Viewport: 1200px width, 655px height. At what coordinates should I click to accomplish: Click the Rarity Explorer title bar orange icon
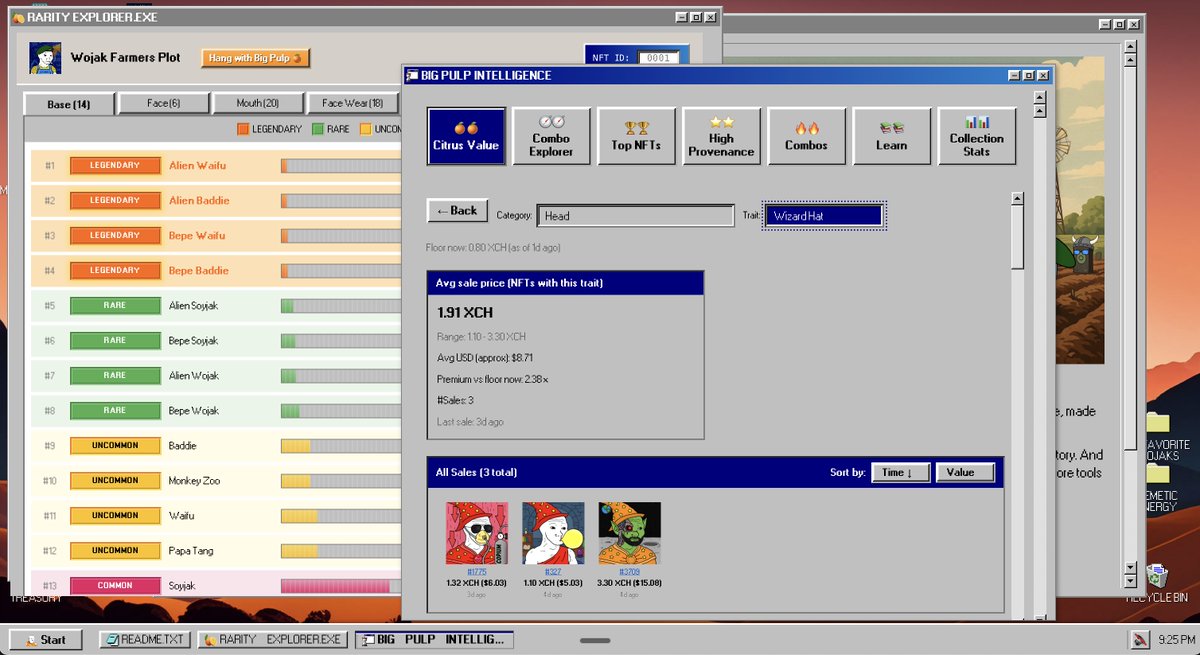18,17
